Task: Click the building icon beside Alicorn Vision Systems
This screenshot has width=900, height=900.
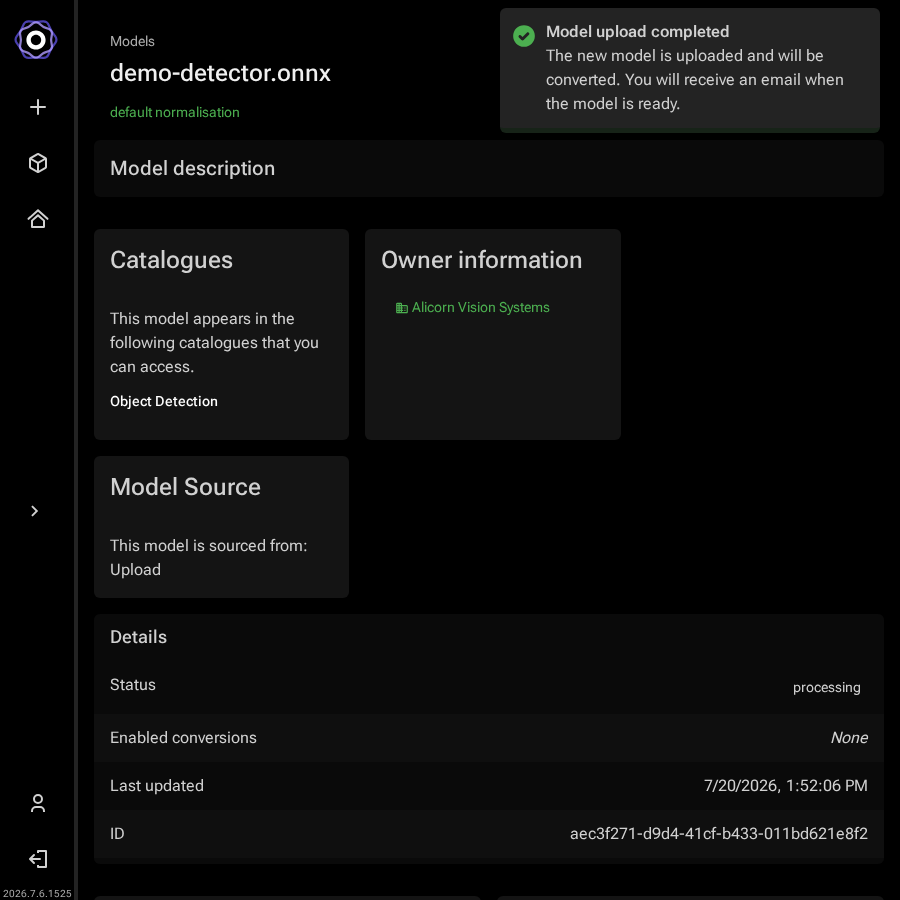Action: (402, 308)
